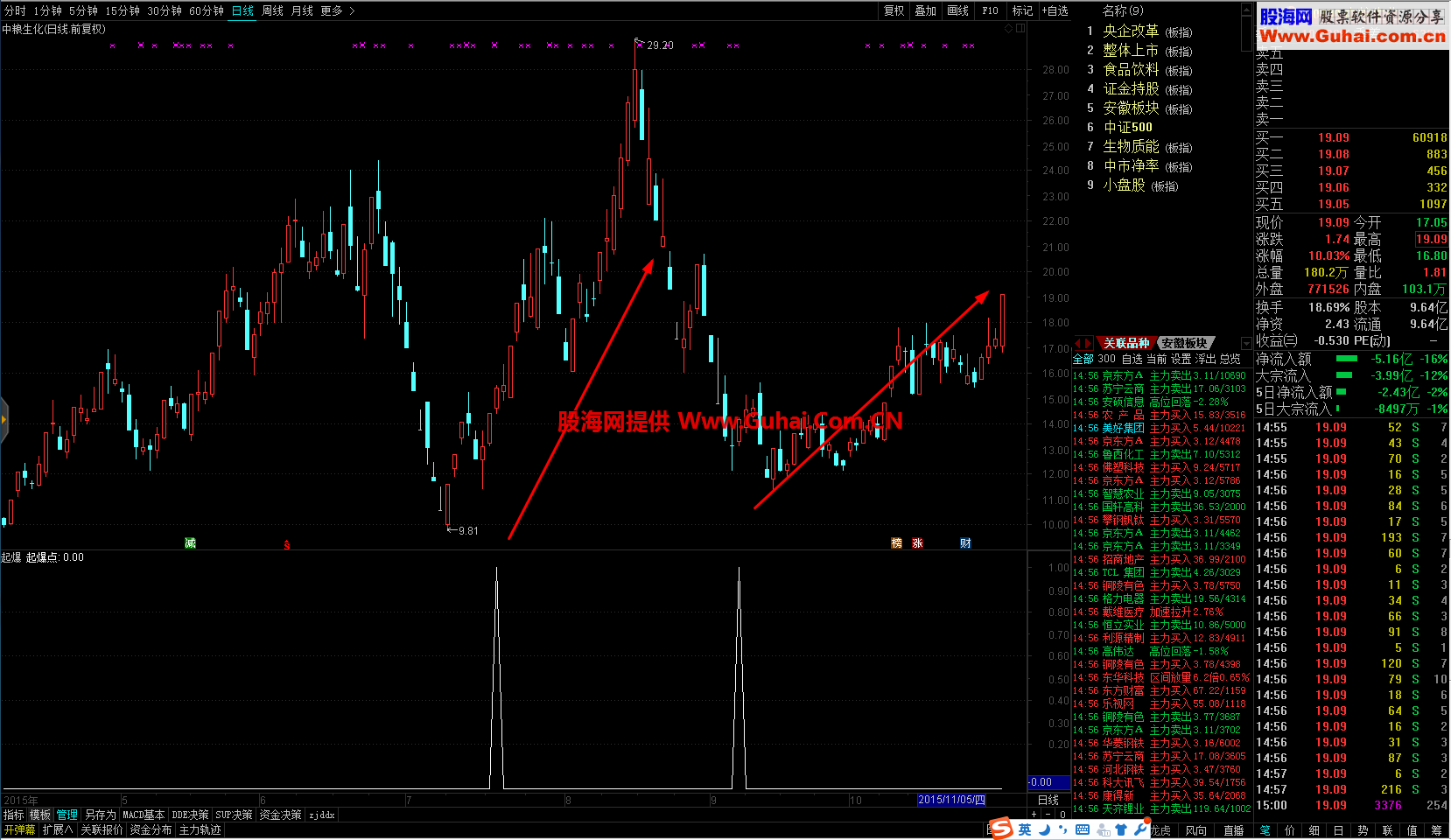Toggle the 开弹幕 button
This screenshot has width=1451, height=840.
pos(19,829)
